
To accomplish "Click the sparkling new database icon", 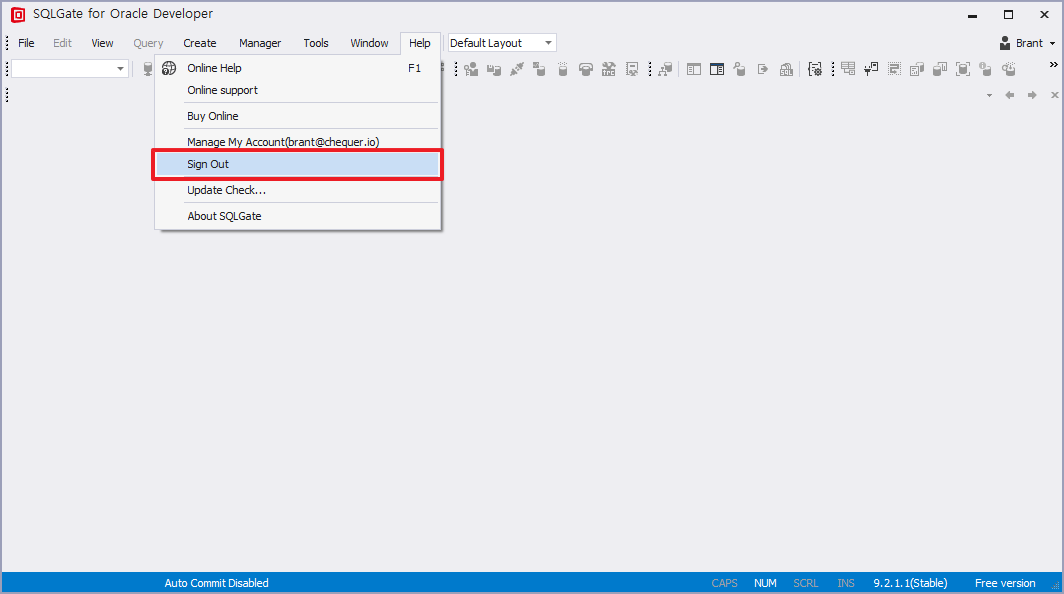I will [x=563, y=69].
